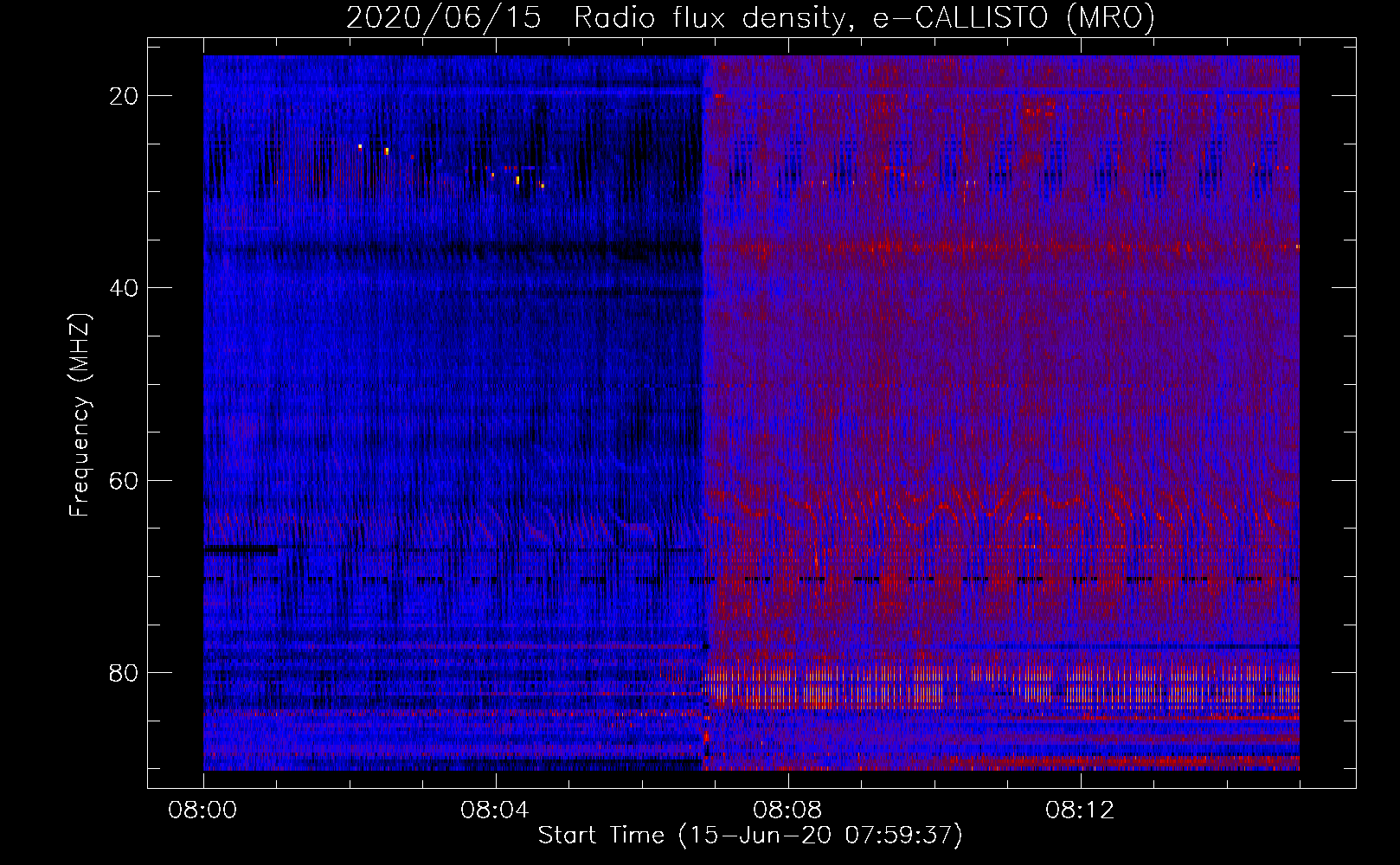The height and width of the screenshot is (865, 1400).
Task: Click the '08:12' time tick label
Action: 1080,811
